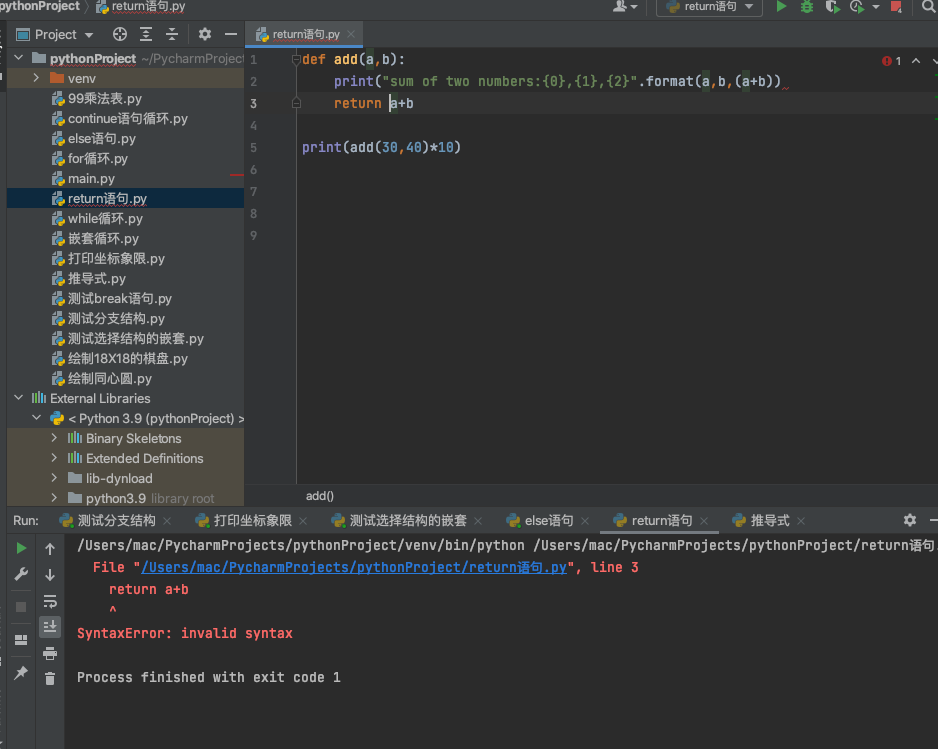Open 99乘法表.py in Project tree
The width and height of the screenshot is (938, 749).
pos(105,98)
